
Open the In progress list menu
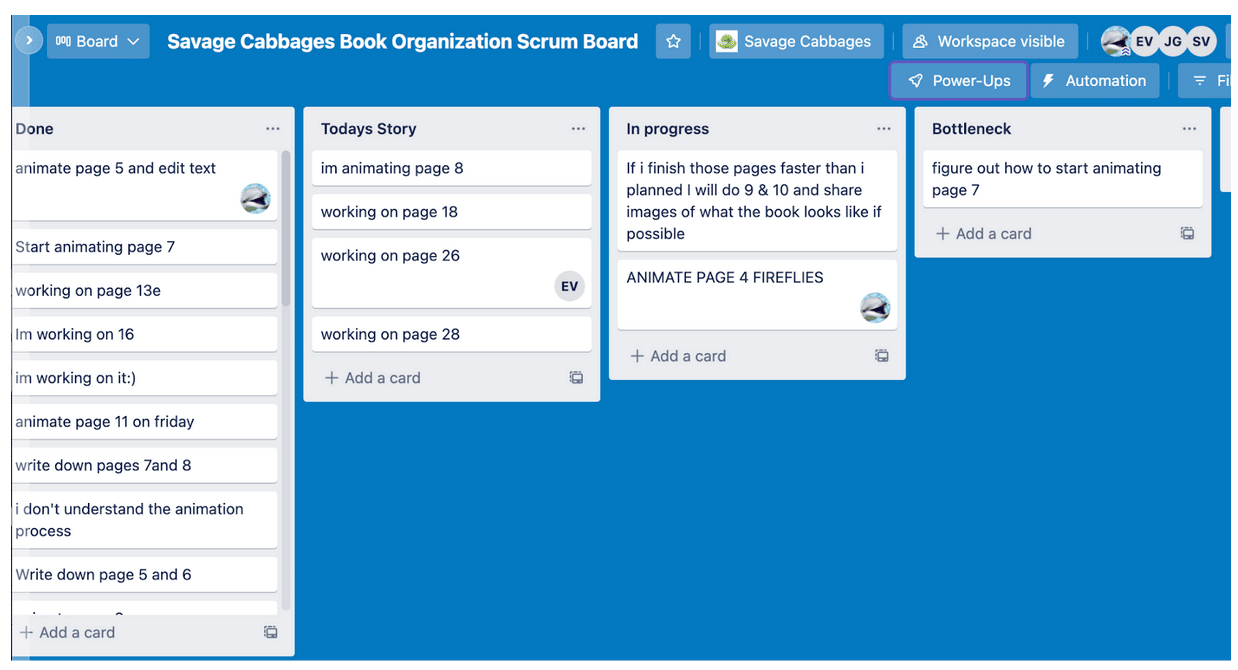883,128
